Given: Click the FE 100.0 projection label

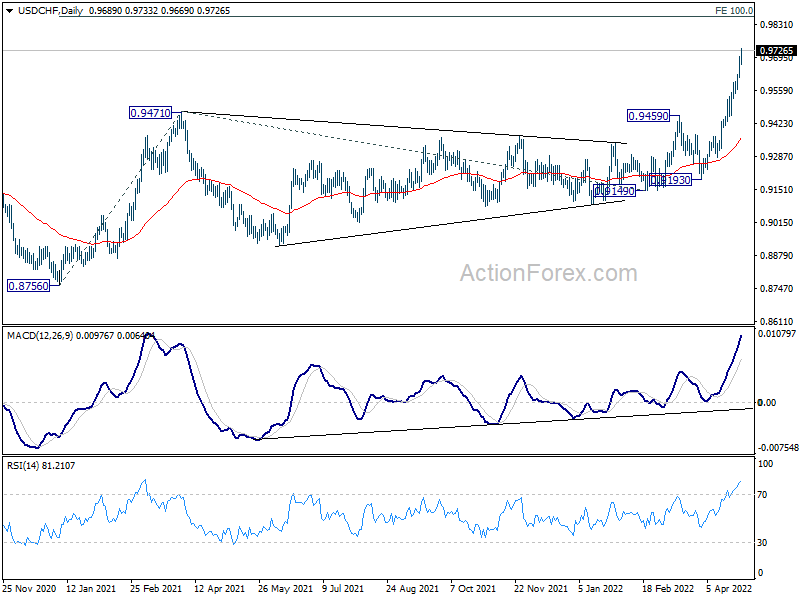Looking at the screenshot, I should (x=734, y=10).
